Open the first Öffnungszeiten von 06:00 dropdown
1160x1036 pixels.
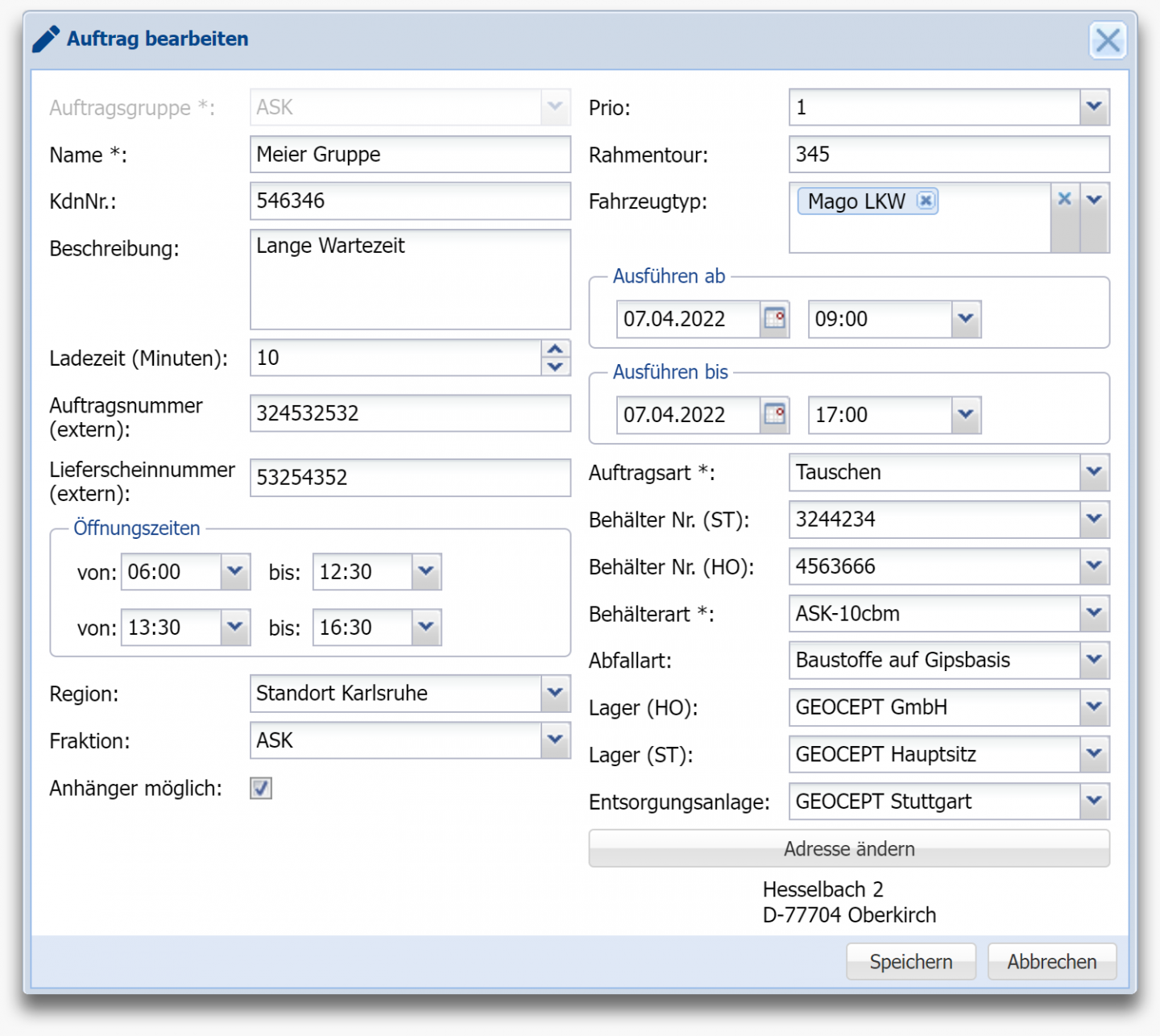234,571
